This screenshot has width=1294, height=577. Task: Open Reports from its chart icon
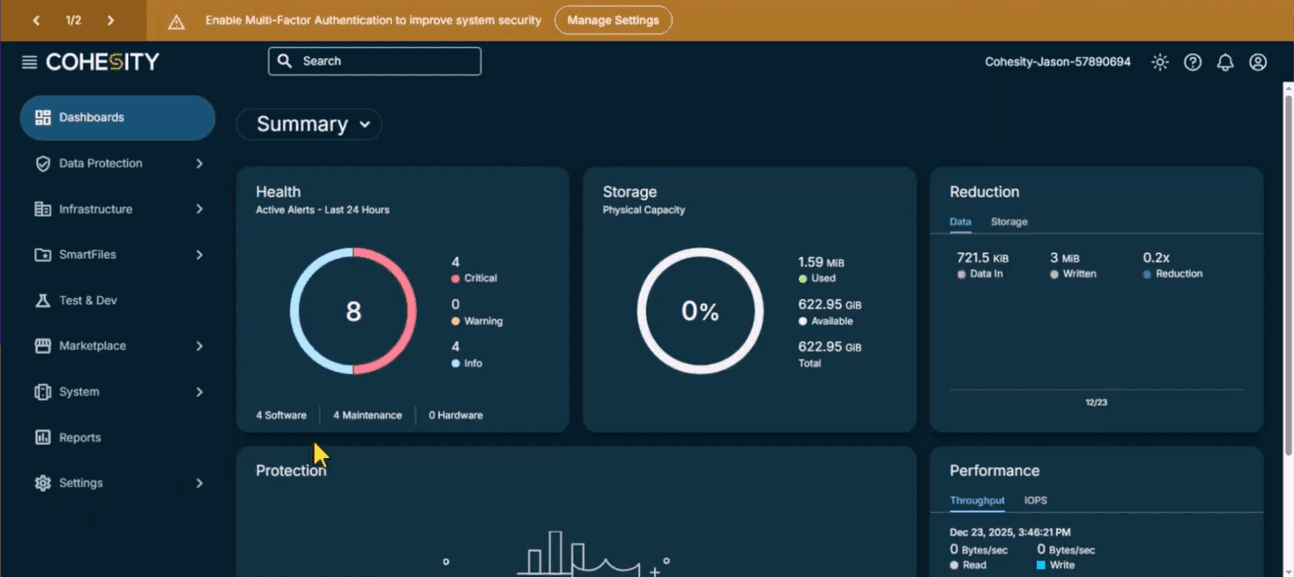[41, 437]
